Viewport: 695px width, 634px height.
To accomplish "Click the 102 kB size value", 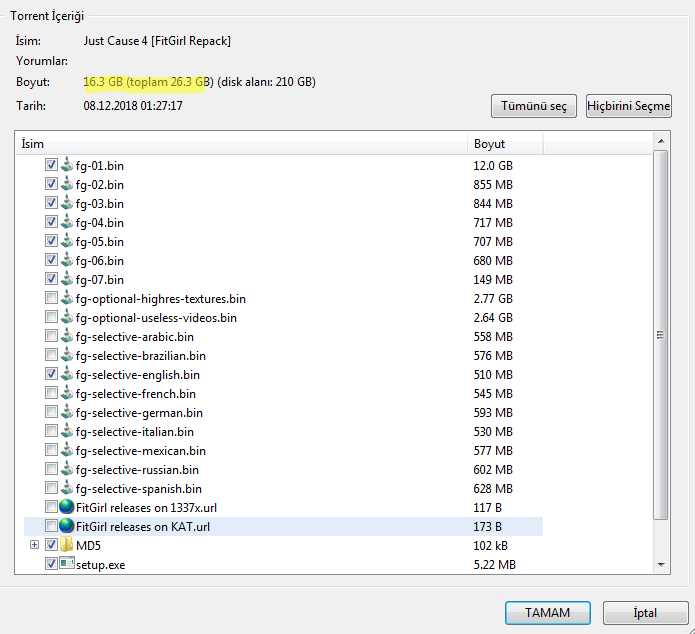I will click(x=491, y=546).
